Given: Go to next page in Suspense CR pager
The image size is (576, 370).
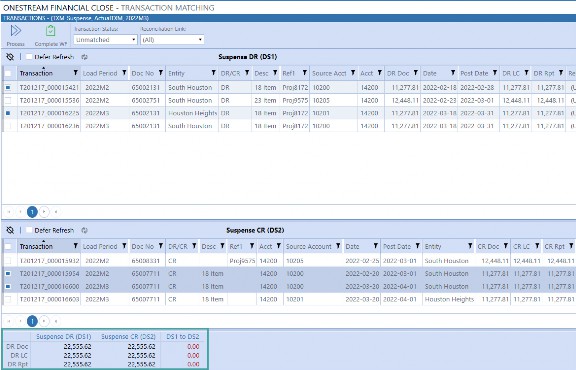Looking at the screenshot, I should pyautogui.click(x=44, y=321).
